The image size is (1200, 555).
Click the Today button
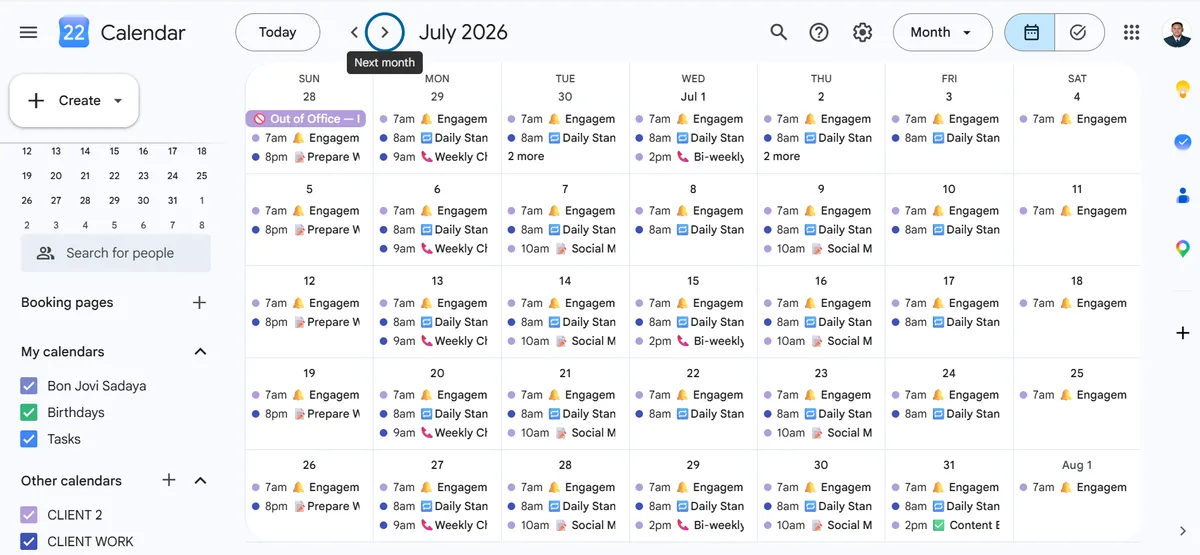click(x=277, y=32)
